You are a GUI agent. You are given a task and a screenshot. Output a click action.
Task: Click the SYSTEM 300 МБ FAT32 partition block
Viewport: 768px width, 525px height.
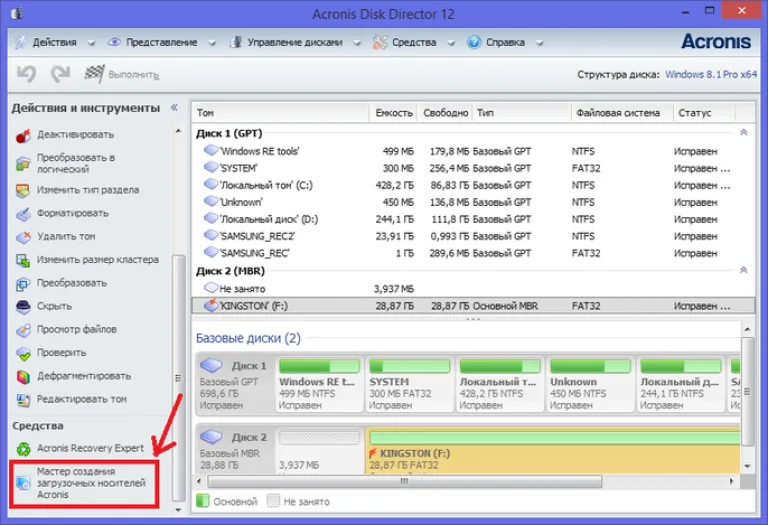pyautogui.click(x=409, y=384)
